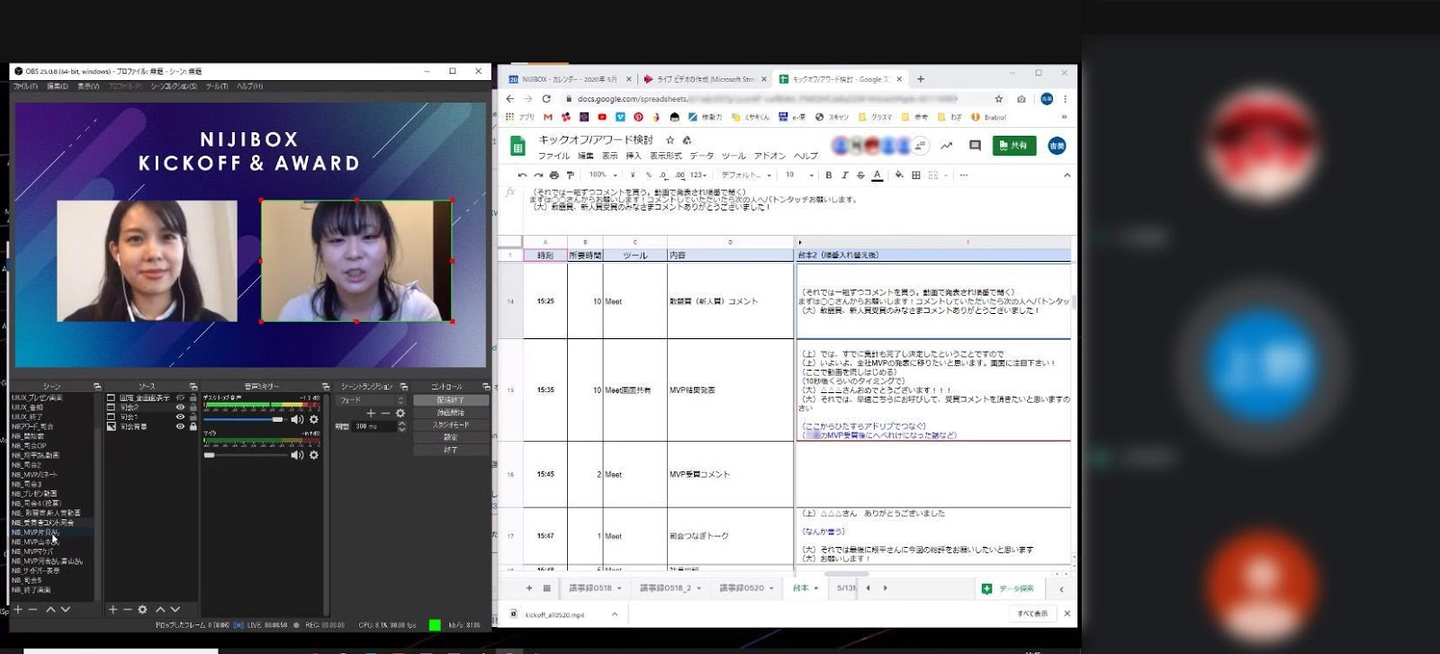The height and width of the screenshot is (654, 1440).
Task: Apply bold formatting in Sheets
Action: (x=829, y=175)
